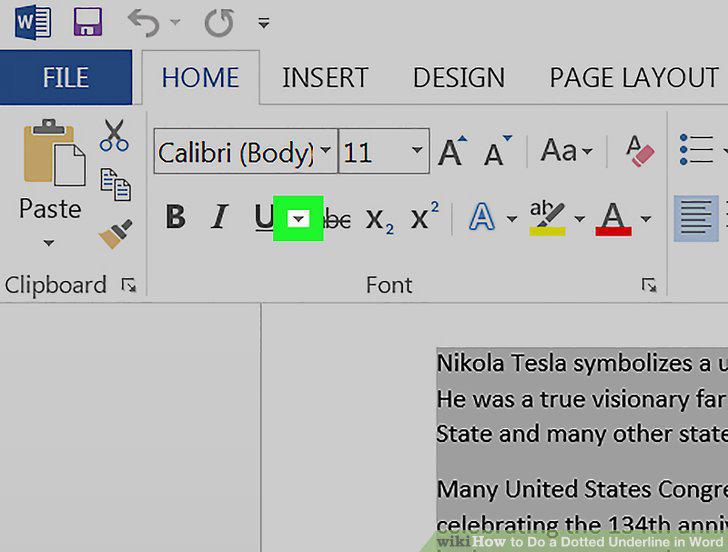Save the document with floppy icon
Viewport: 728px width, 552px height.
88,22
